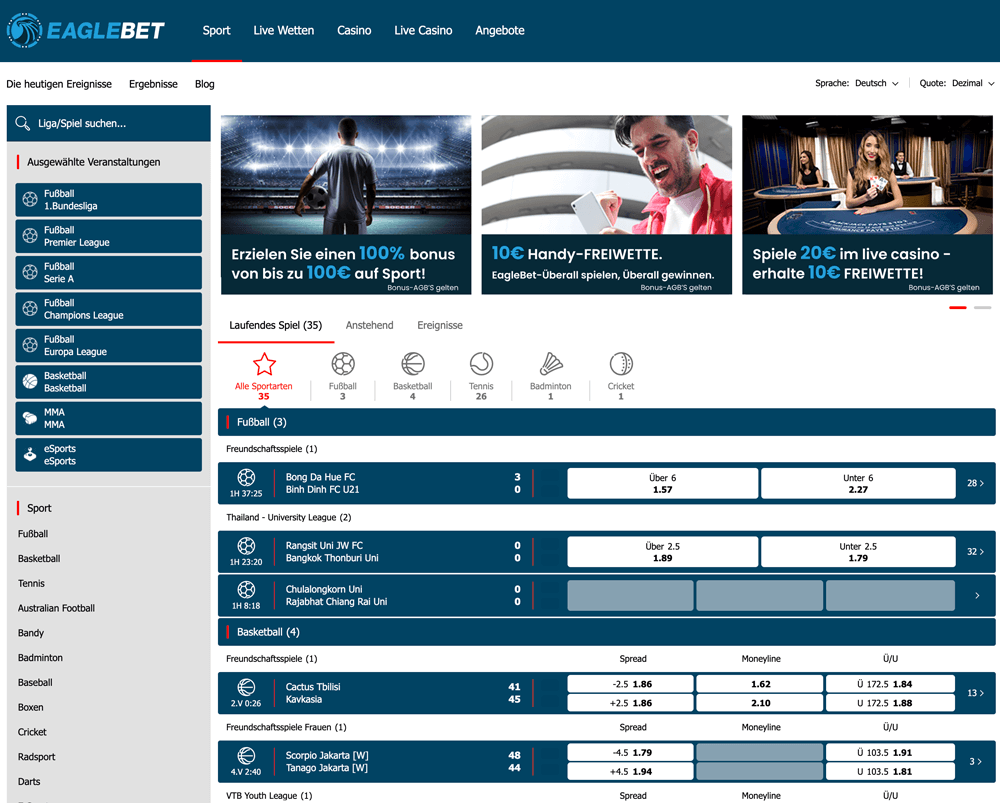Viewport: 1000px width, 803px height.
Task: Expand 32 more markets for Rangsit Uni
Action: (x=975, y=551)
